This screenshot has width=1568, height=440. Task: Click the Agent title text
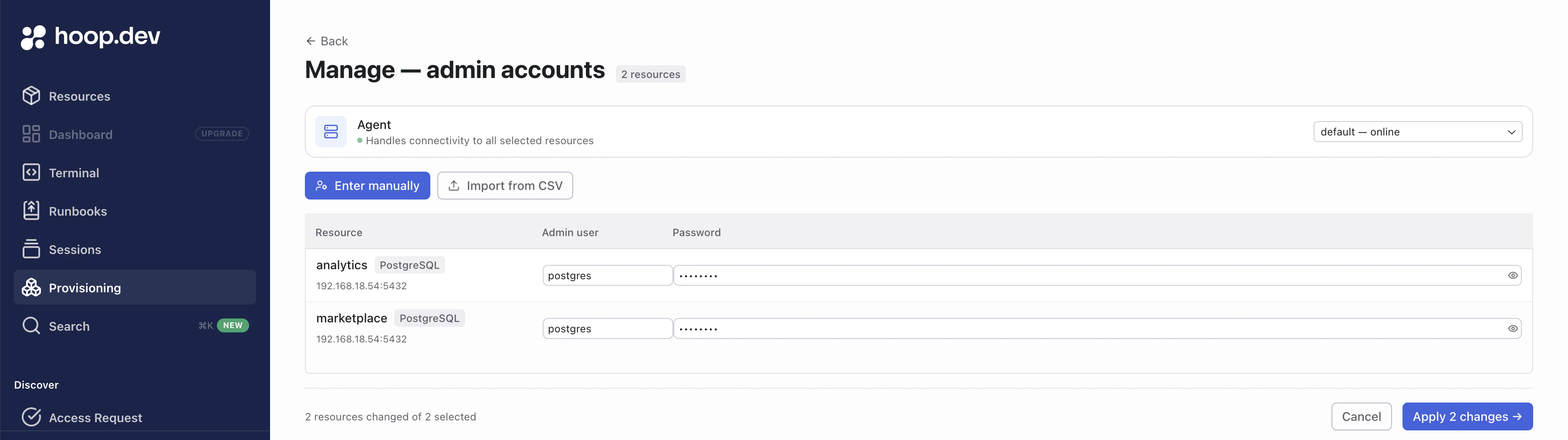374,125
